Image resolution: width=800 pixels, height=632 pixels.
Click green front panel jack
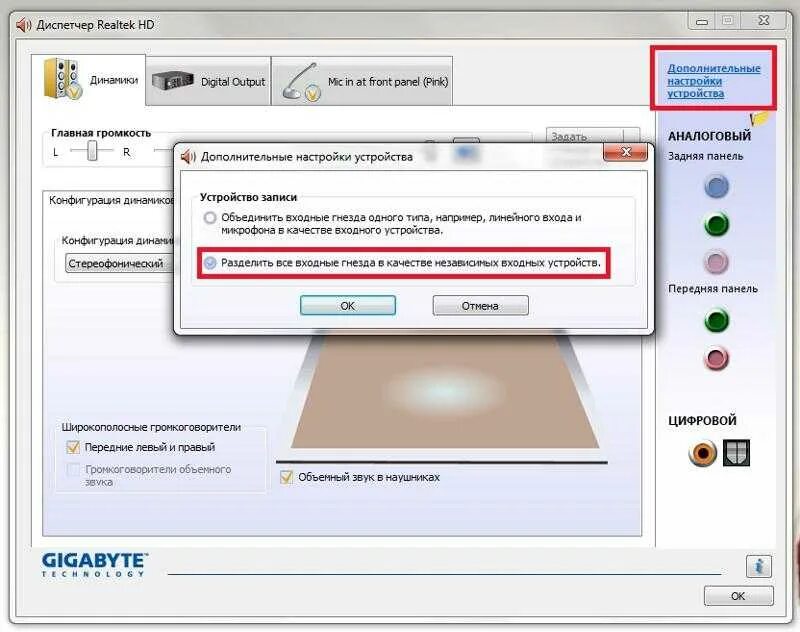[x=716, y=320]
